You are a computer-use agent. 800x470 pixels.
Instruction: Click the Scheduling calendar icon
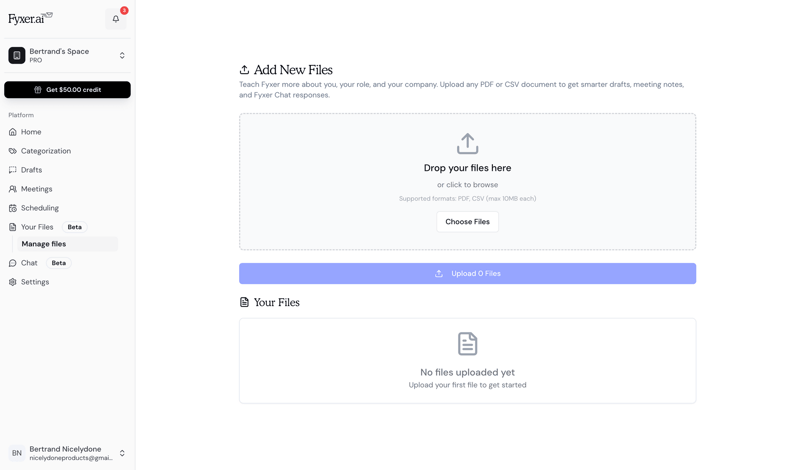[13, 208]
